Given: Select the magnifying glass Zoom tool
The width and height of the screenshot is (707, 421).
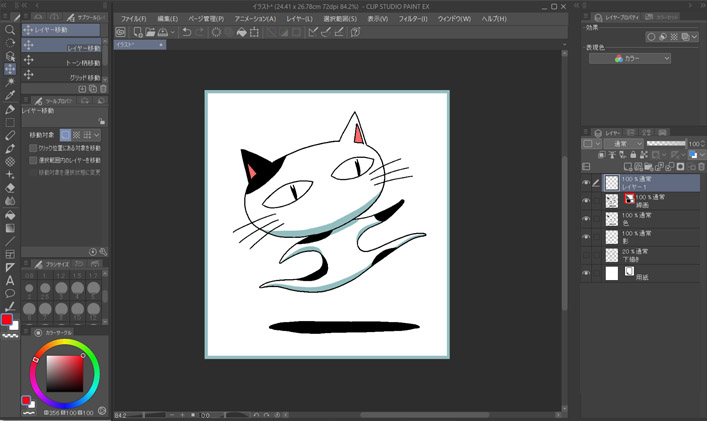Looking at the screenshot, I should pos(10,30).
